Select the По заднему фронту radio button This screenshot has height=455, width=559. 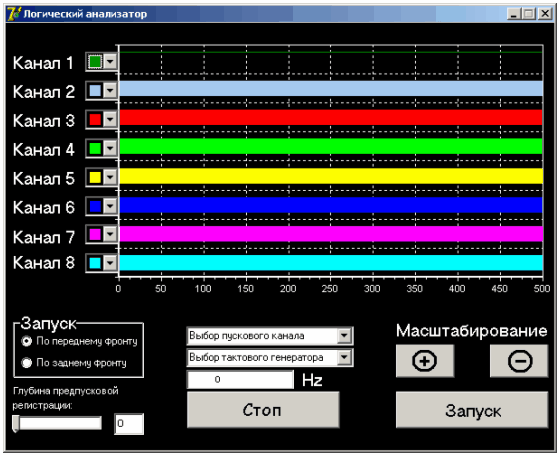point(27,363)
